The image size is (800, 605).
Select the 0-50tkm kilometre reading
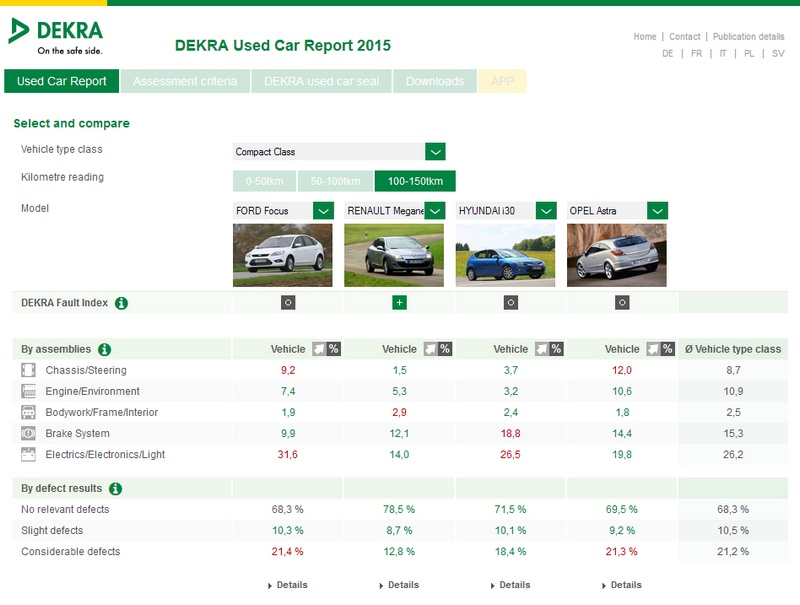(x=264, y=181)
